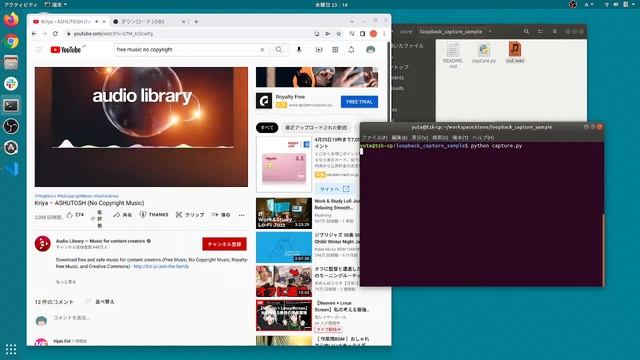
Task: Click the Chrome back arrow
Action: coord(34,34)
